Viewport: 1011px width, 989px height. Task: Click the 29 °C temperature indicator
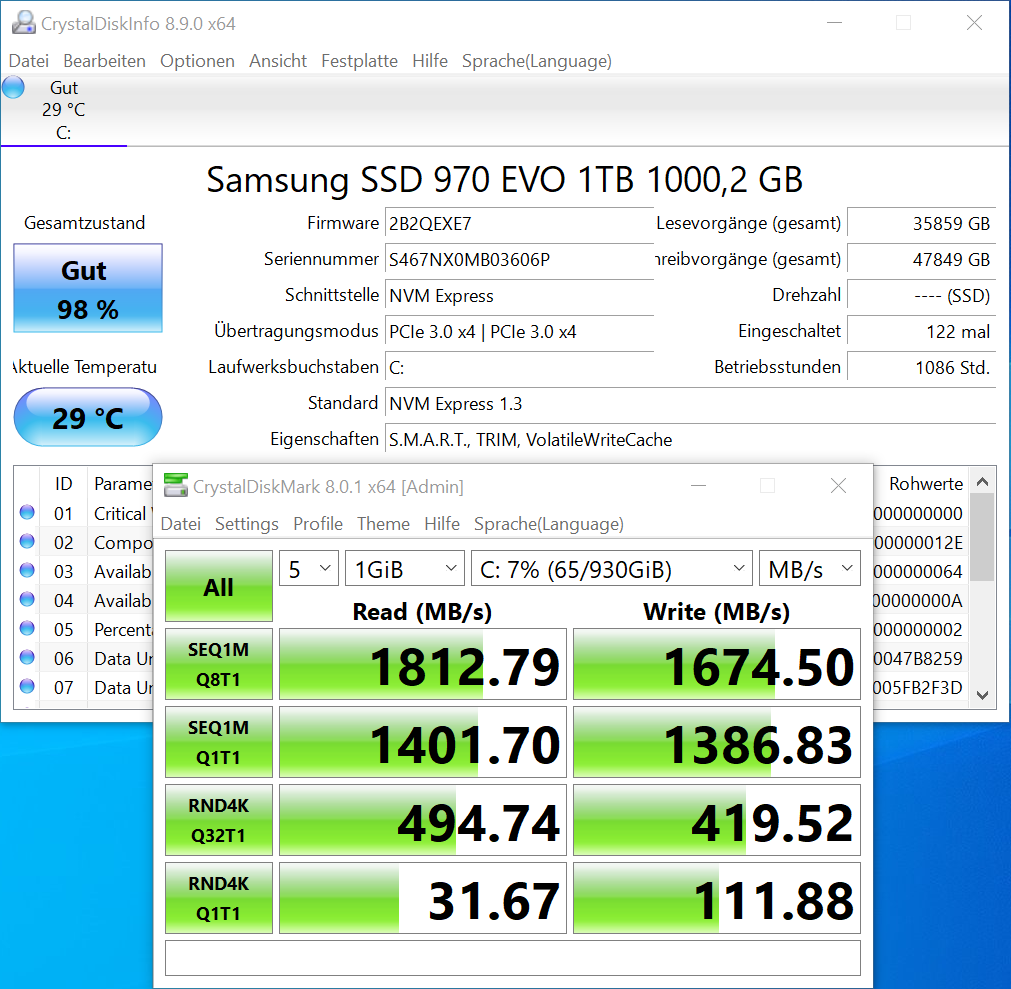(x=88, y=417)
